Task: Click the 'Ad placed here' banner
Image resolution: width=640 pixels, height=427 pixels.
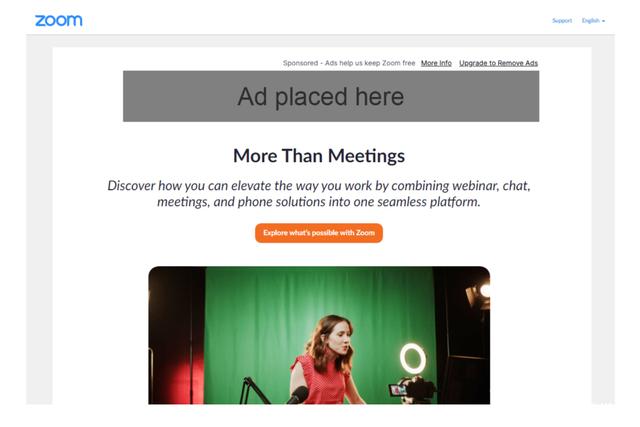Action: coord(331,96)
